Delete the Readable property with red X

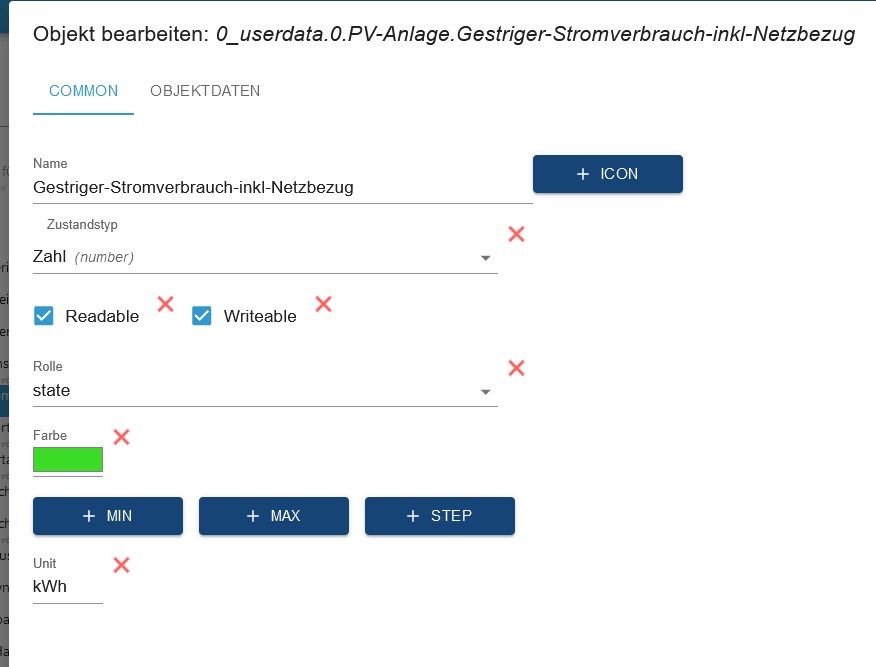(x=166, y=303)
